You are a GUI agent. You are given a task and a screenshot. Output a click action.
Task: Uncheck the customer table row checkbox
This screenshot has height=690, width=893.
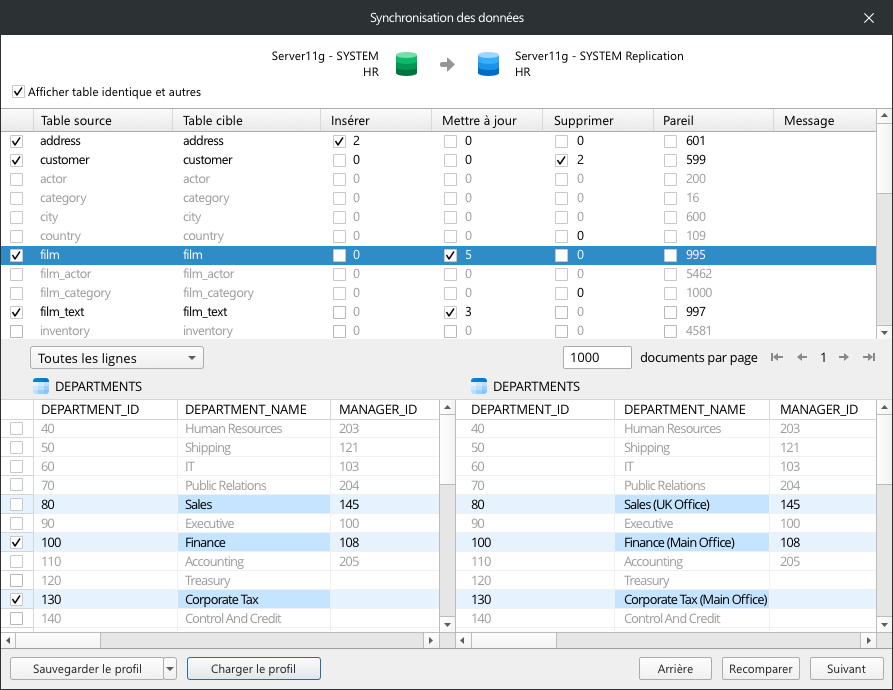tap(17, 160)
